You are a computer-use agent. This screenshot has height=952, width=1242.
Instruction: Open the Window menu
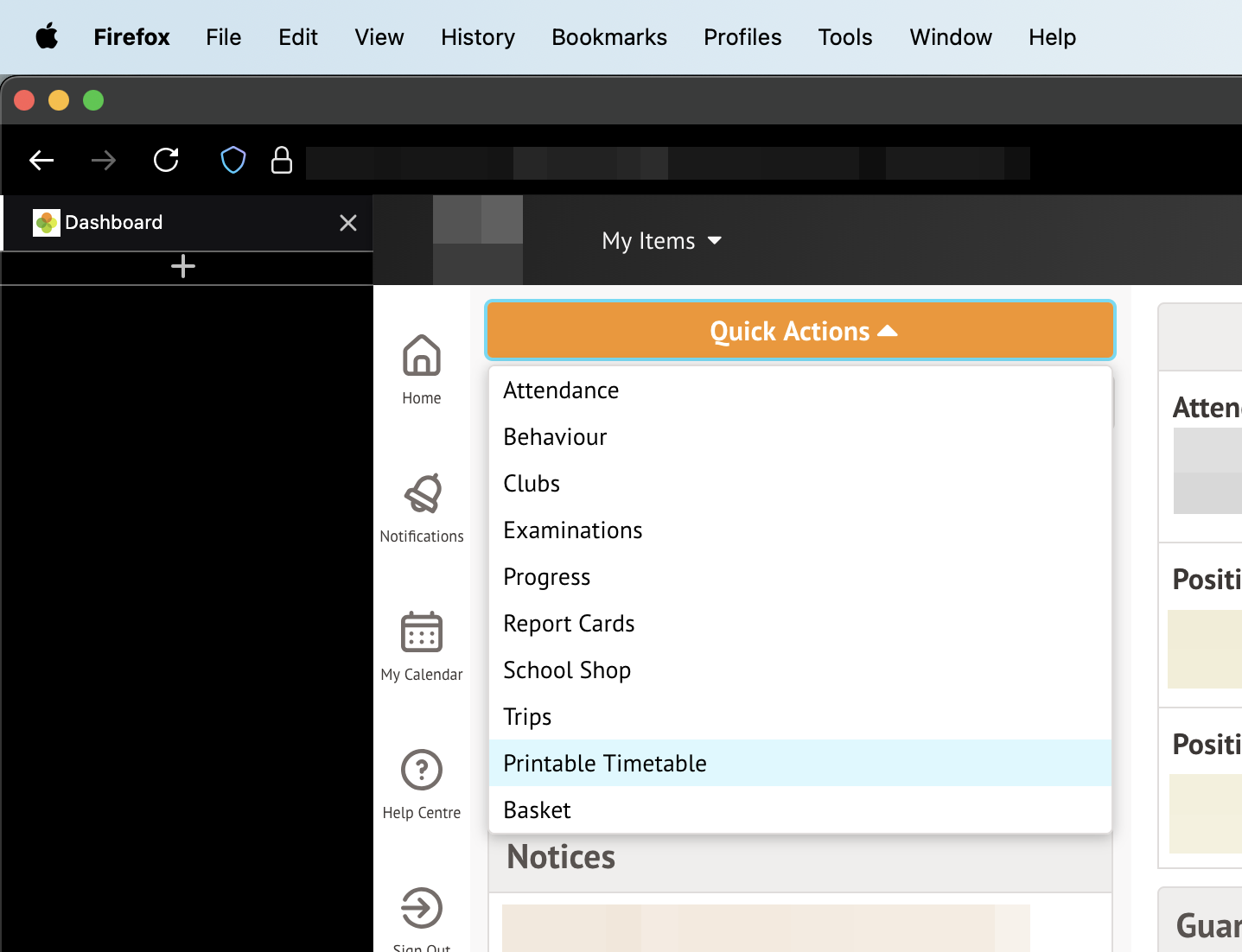pos(951,37)
